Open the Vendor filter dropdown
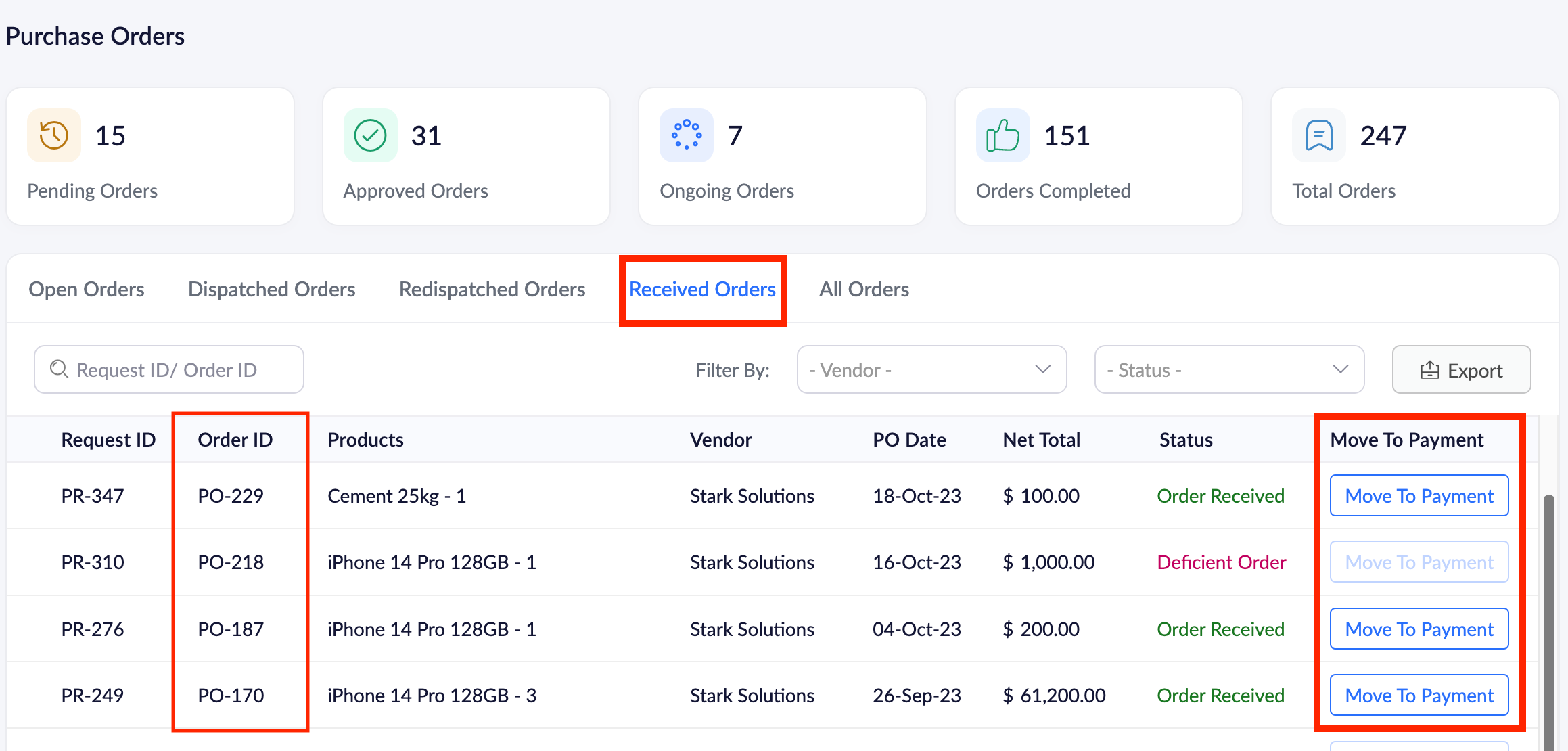This screenshot has height=751, width=1568. pos(931,369)
